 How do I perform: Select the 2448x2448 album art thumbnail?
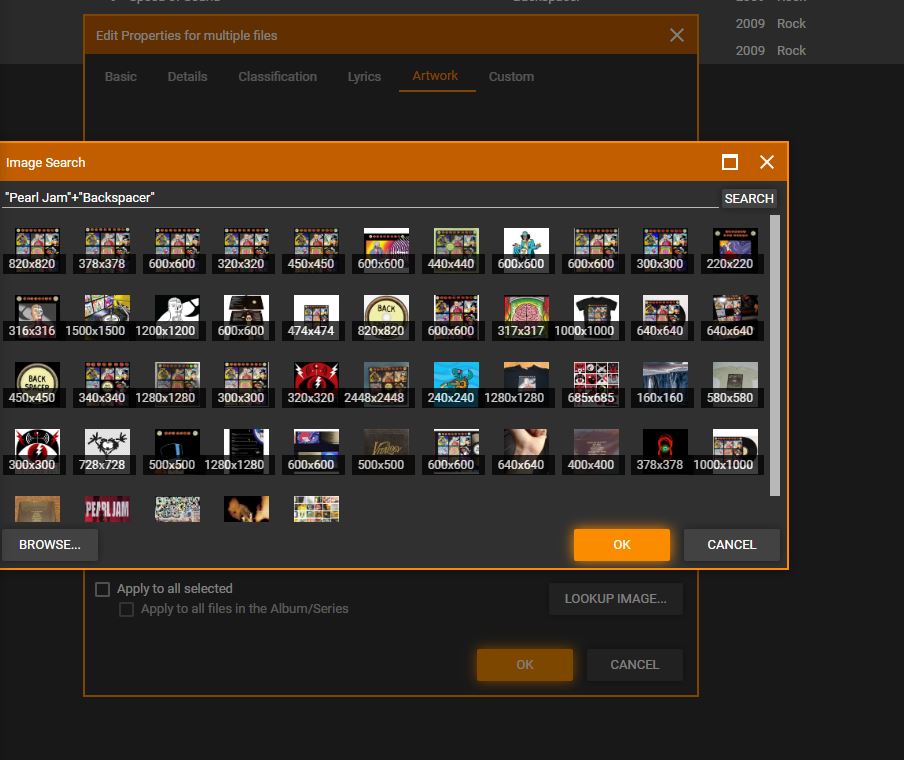(386, 383)
